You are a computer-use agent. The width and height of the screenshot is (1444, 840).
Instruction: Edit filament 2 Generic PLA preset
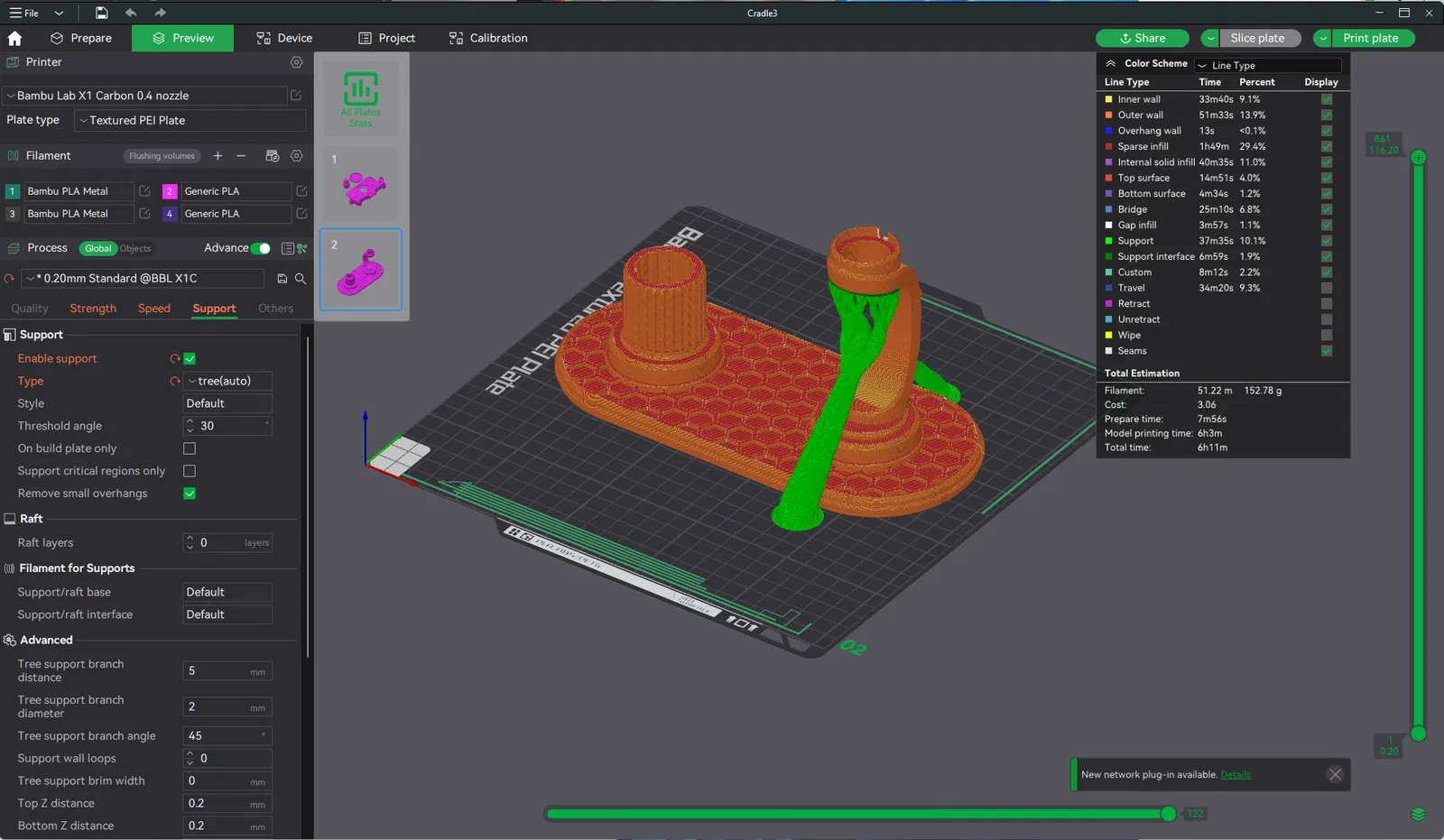(x=301, y=191)
